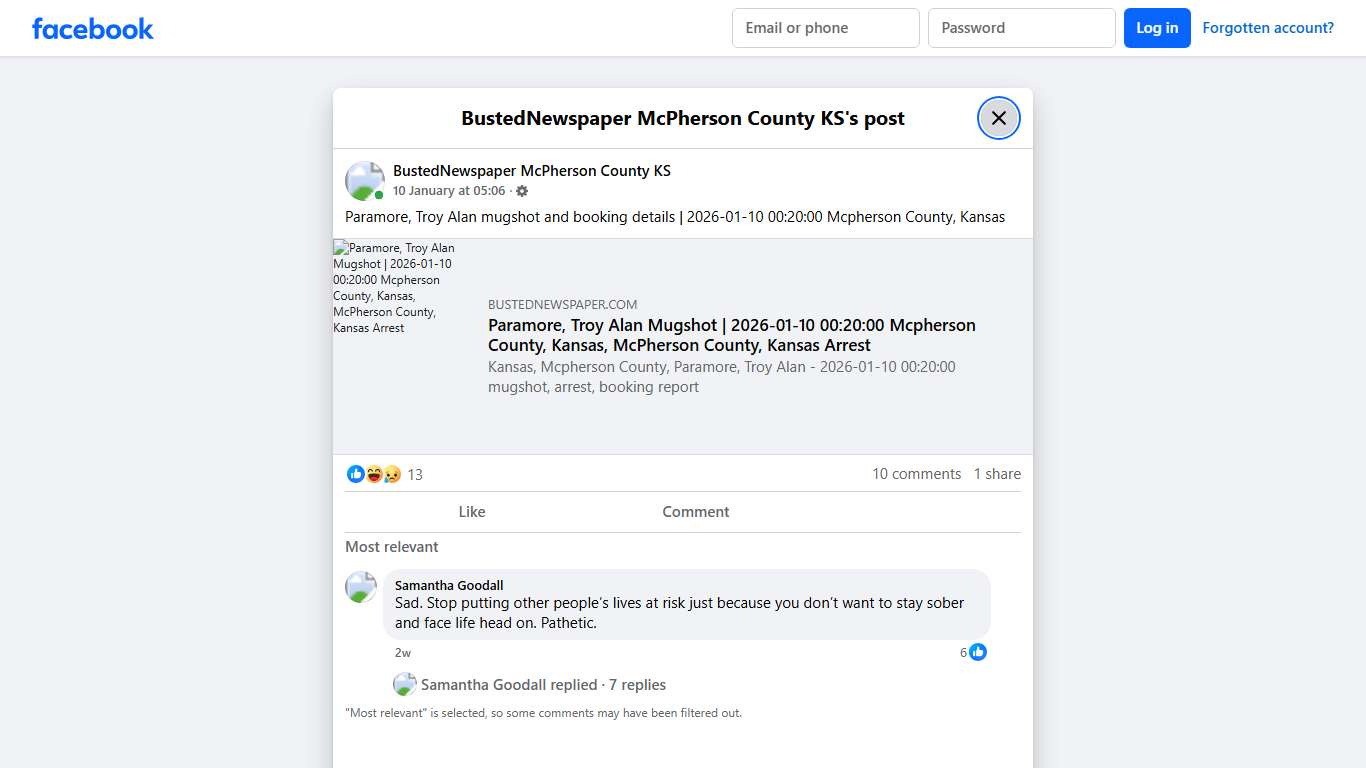
Task: Open the Forgotten account link
Action: [1268, 27]
